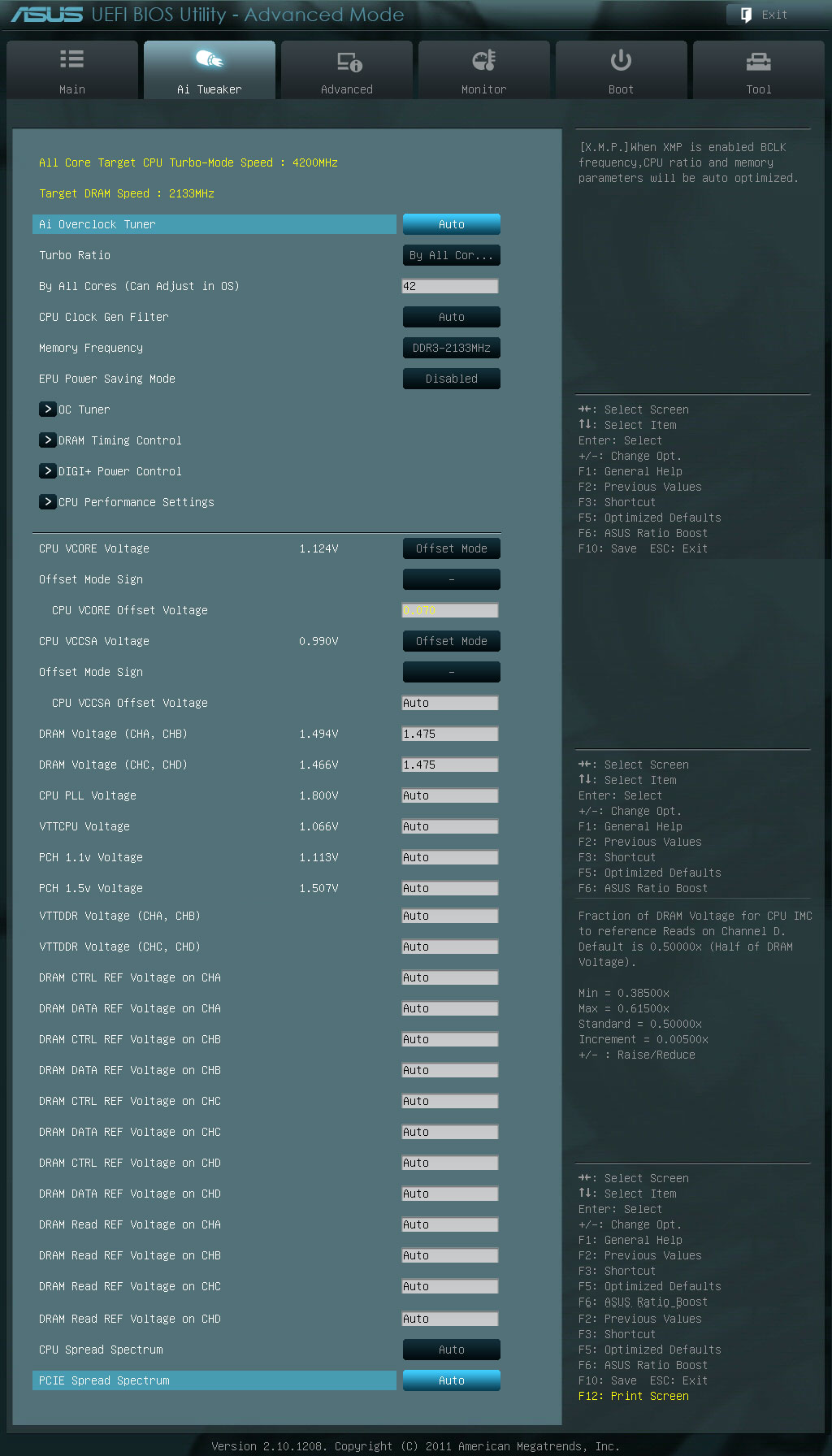Screen dimensions: 832x1456
Task: Select the CPU VCORE Offset Voltage field
Action: point(450,610)
